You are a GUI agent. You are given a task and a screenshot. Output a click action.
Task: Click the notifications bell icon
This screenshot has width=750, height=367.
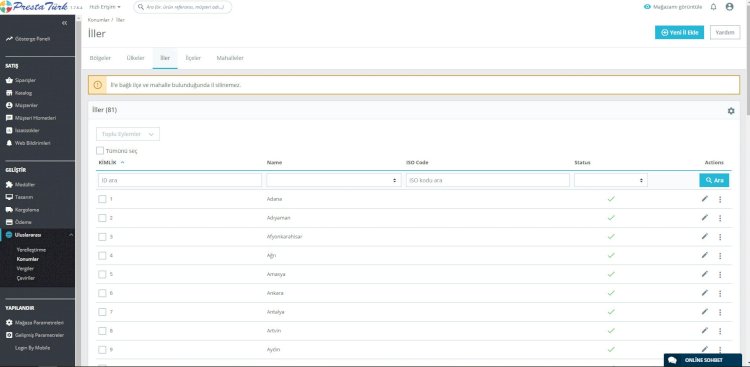[x=713, y=7]
